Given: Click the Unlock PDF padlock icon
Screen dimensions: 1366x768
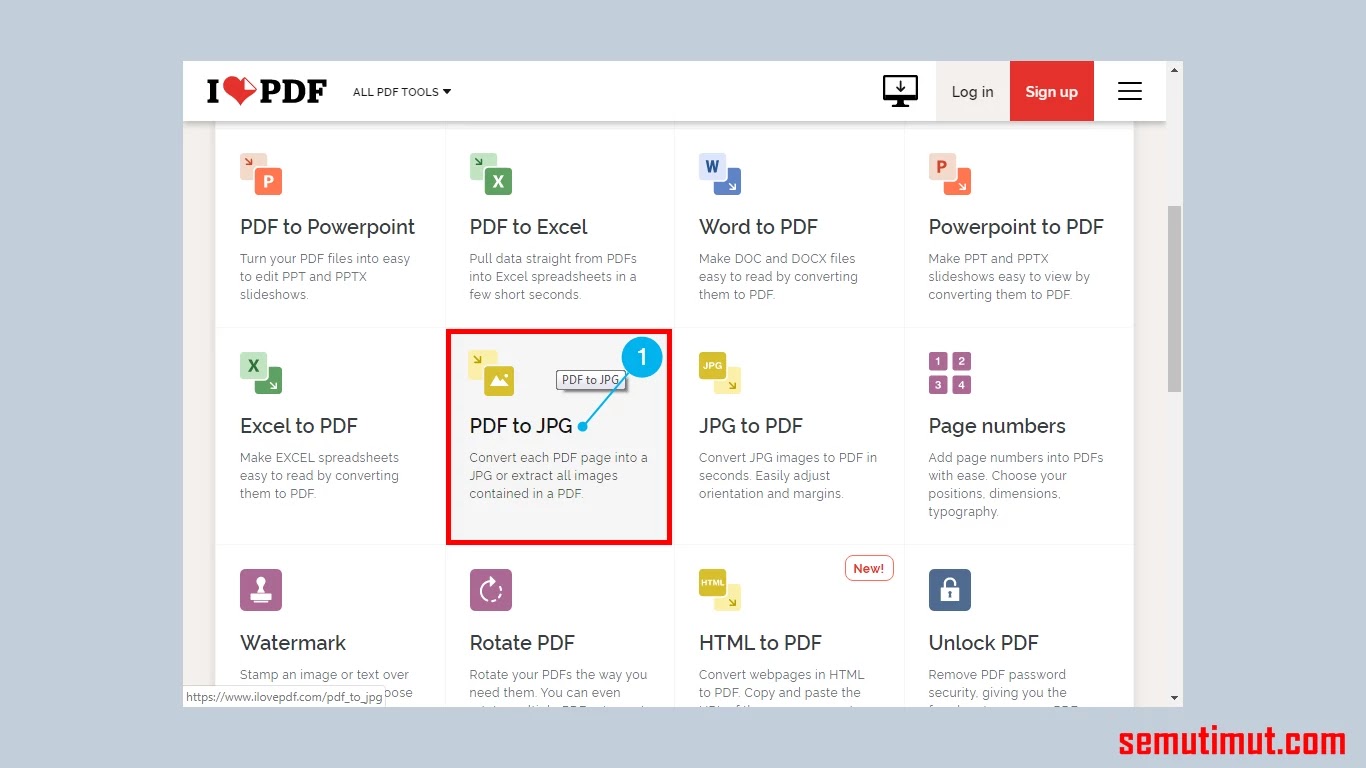Looking at the screenshot, I should coord(950,590).
